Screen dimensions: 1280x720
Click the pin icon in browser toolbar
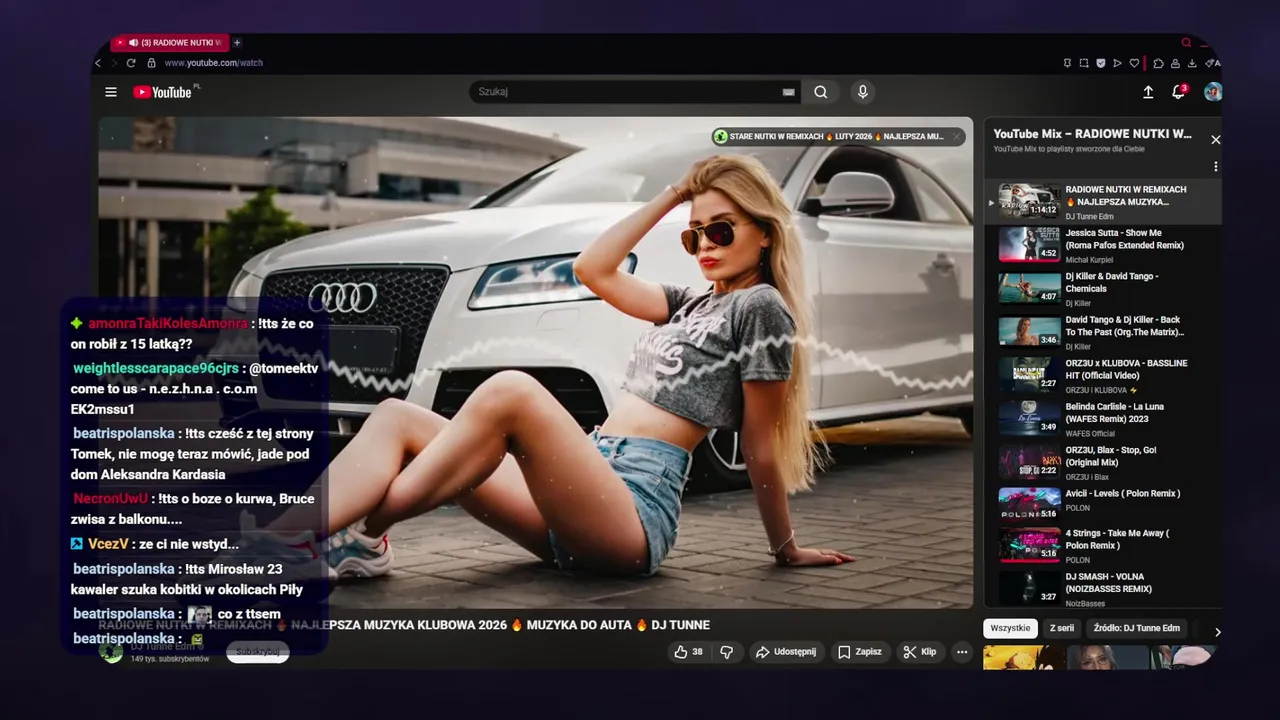point(1067,63)
